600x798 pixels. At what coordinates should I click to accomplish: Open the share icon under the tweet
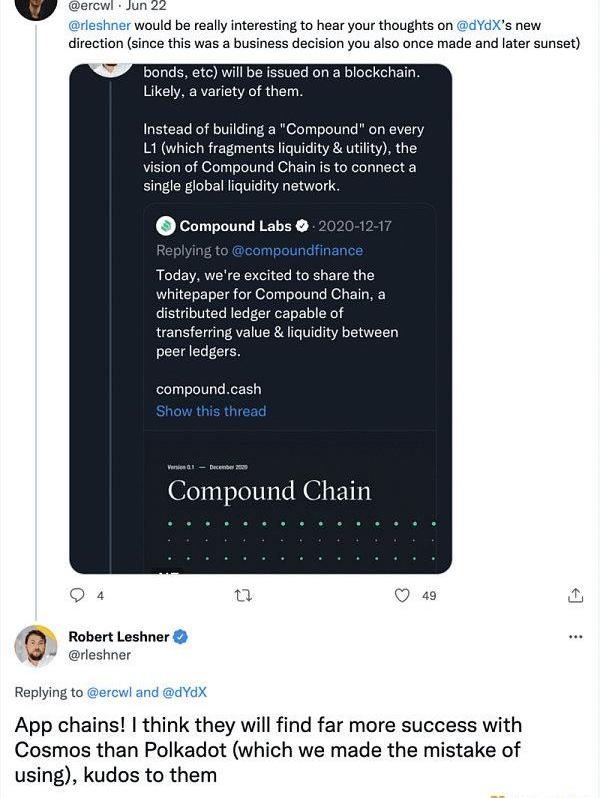click(x=575, y=595)
